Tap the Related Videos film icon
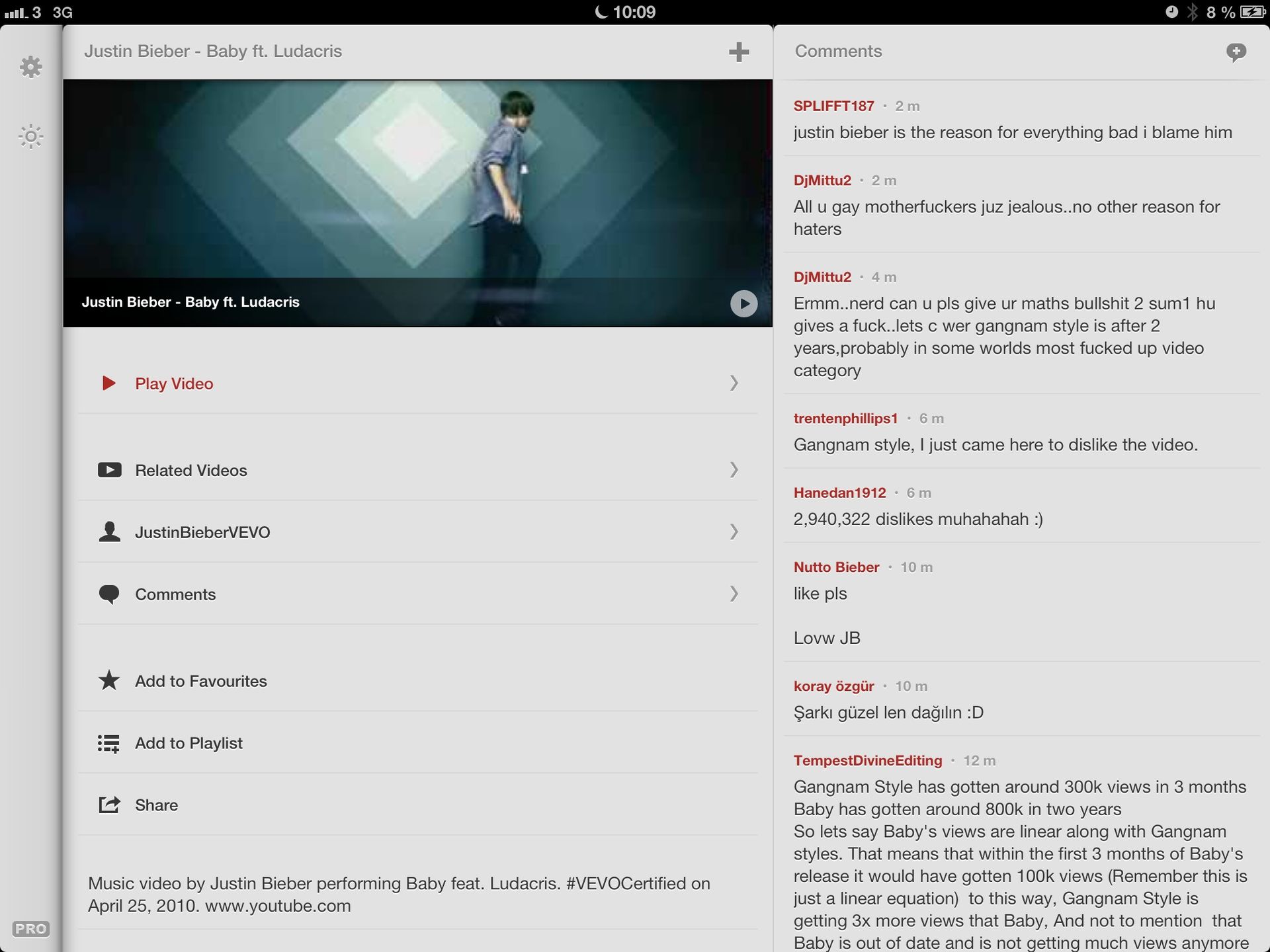 tap(110, 470)
